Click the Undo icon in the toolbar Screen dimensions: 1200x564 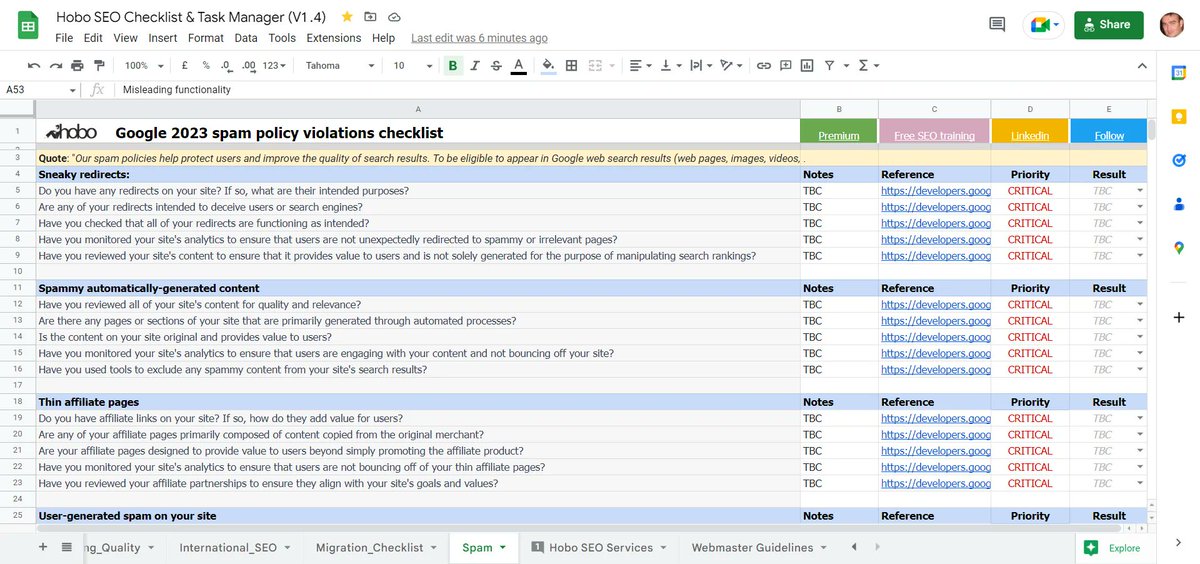[x=34, y=66]
